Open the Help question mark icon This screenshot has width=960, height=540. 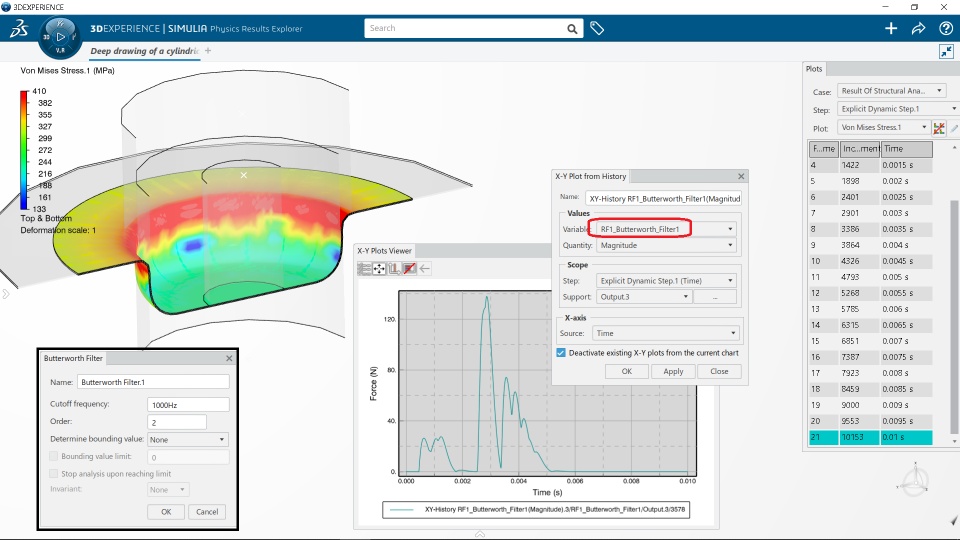[x=945, y=28]
